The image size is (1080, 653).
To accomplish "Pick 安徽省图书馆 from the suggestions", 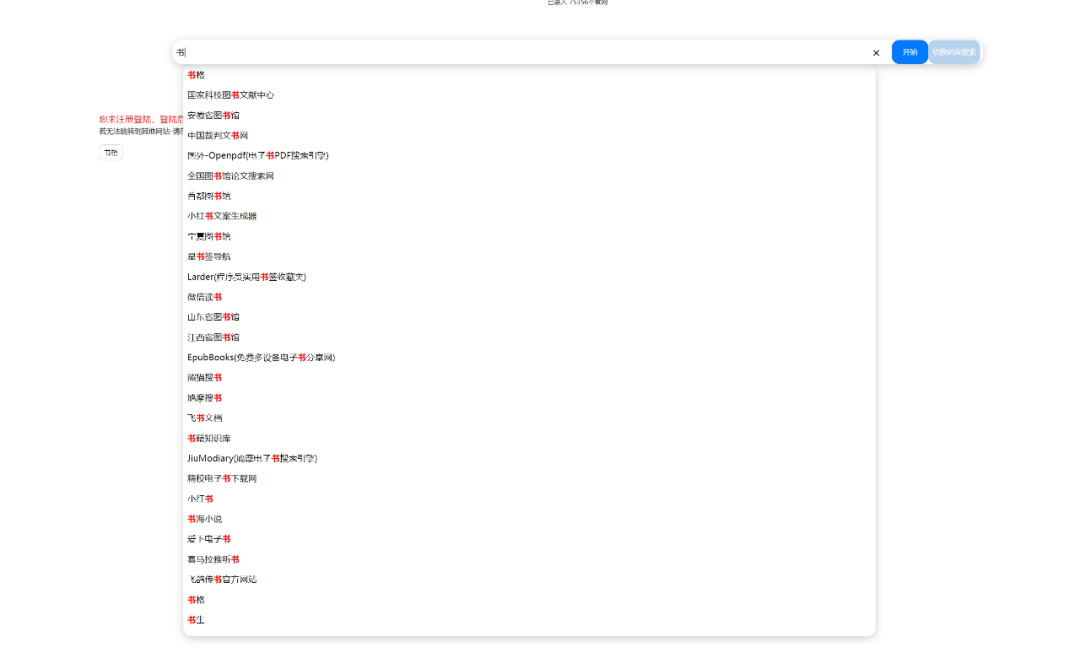I will (x=529, y=116).
